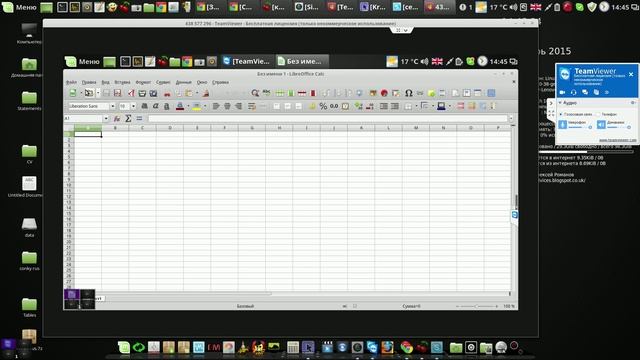Click the local Меню button at top left
Viewport: 640px width, 360px height.
[x=20, y=7]
